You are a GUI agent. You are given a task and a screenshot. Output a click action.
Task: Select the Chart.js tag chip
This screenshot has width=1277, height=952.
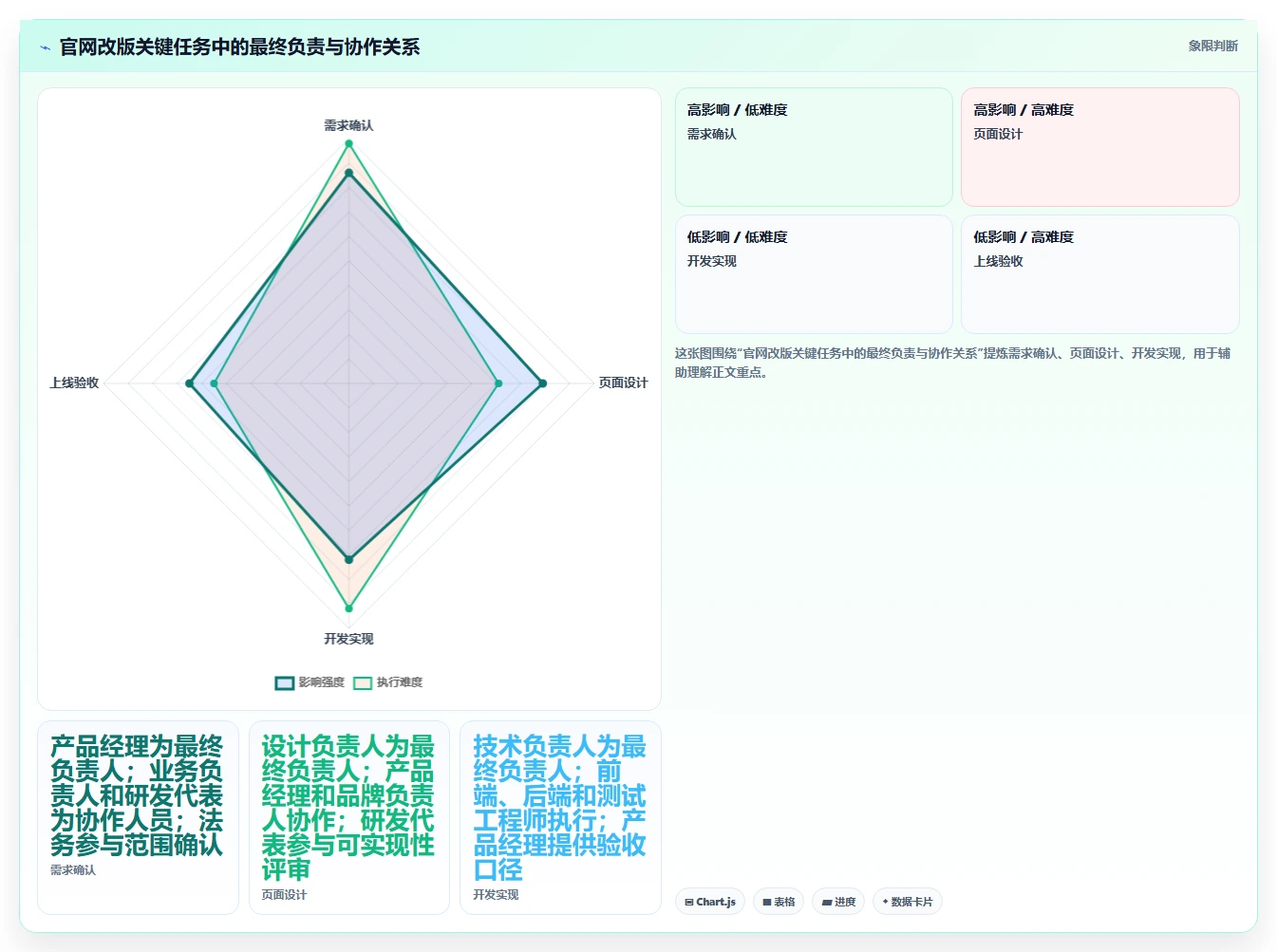point(710,902)
